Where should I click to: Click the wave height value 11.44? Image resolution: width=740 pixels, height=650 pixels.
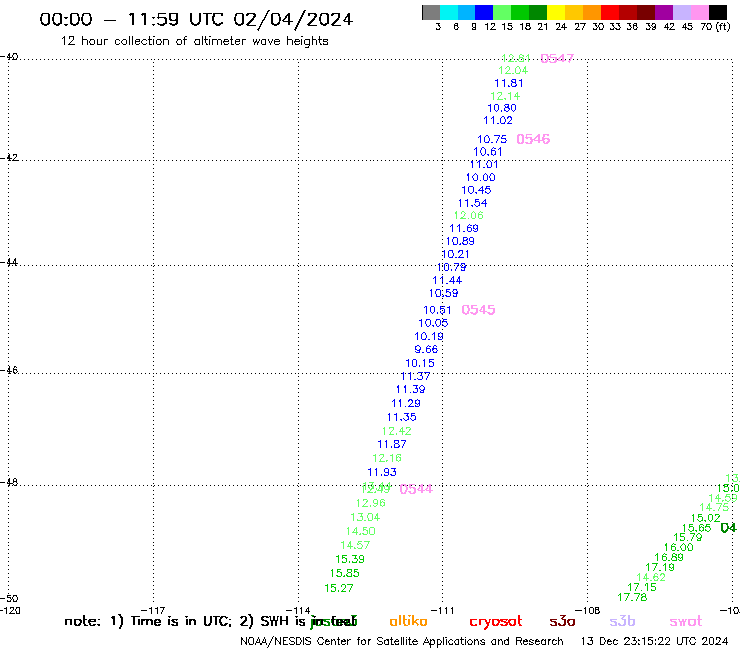447,280
